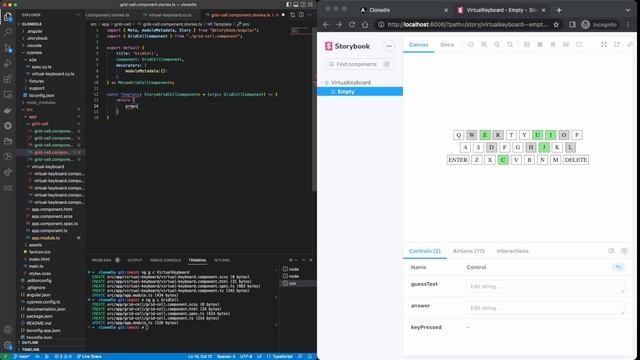
Task: Expand the OUTLINE section in Explorer
Action: (x=30, y=342)
